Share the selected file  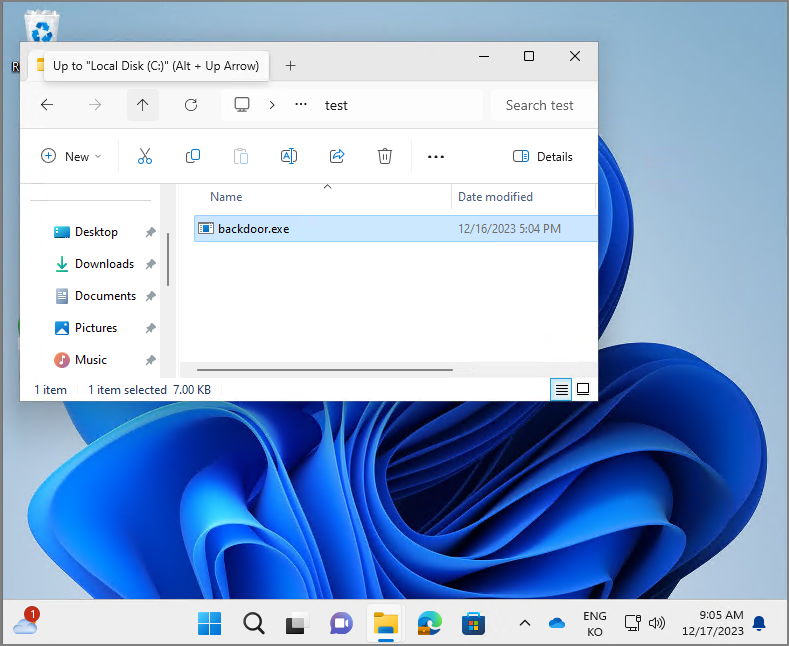[x=337, y=156]
